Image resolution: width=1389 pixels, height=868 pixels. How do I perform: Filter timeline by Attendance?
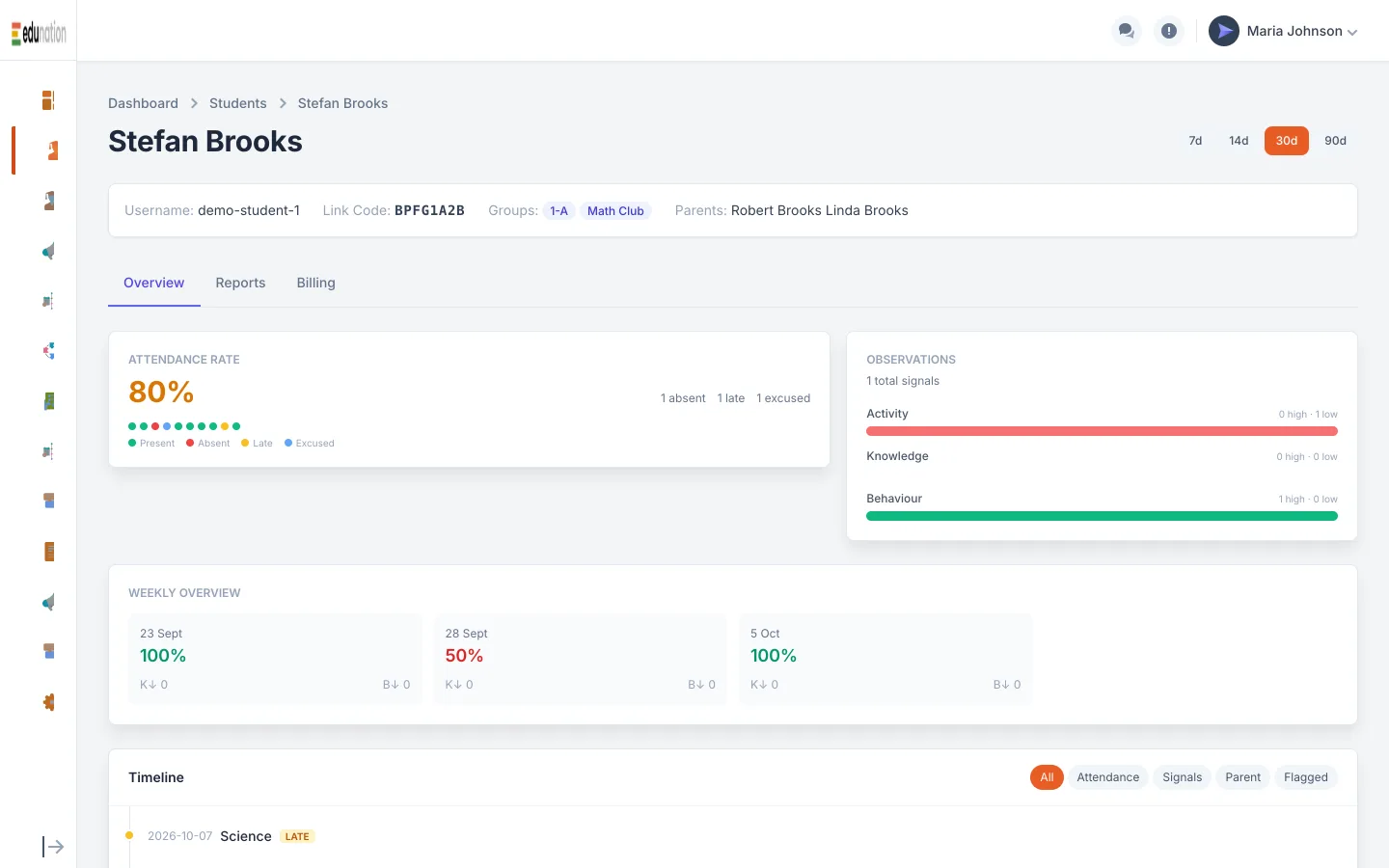point(1107,777)
